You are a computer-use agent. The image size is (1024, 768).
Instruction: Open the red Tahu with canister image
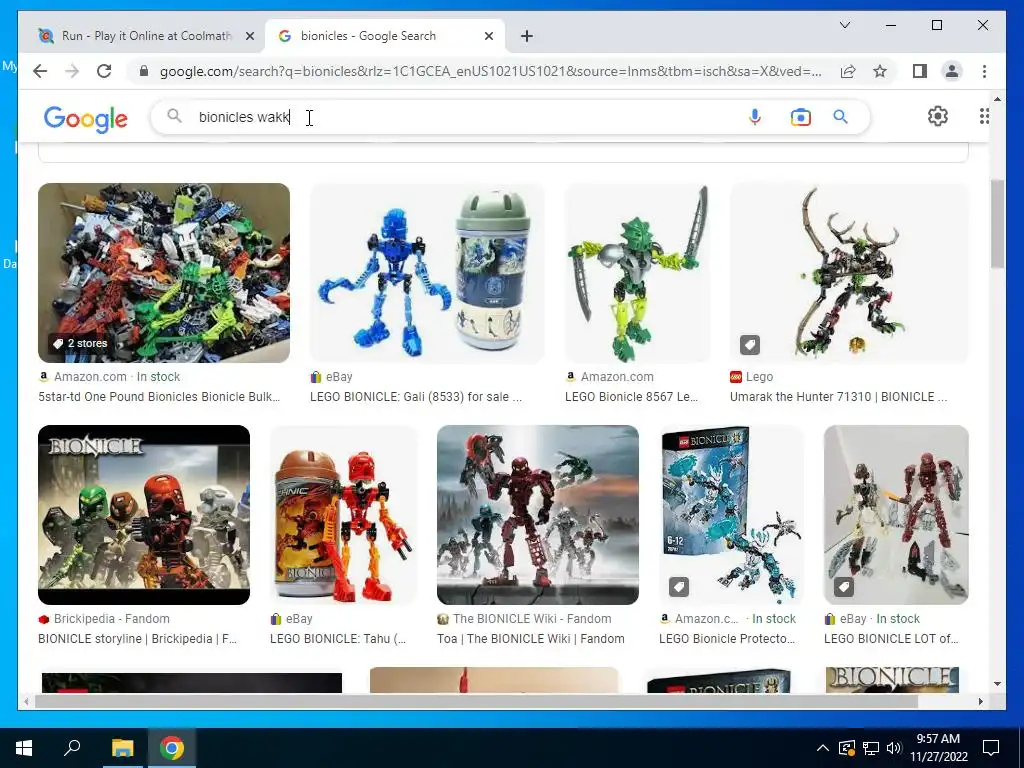(344, 515)
